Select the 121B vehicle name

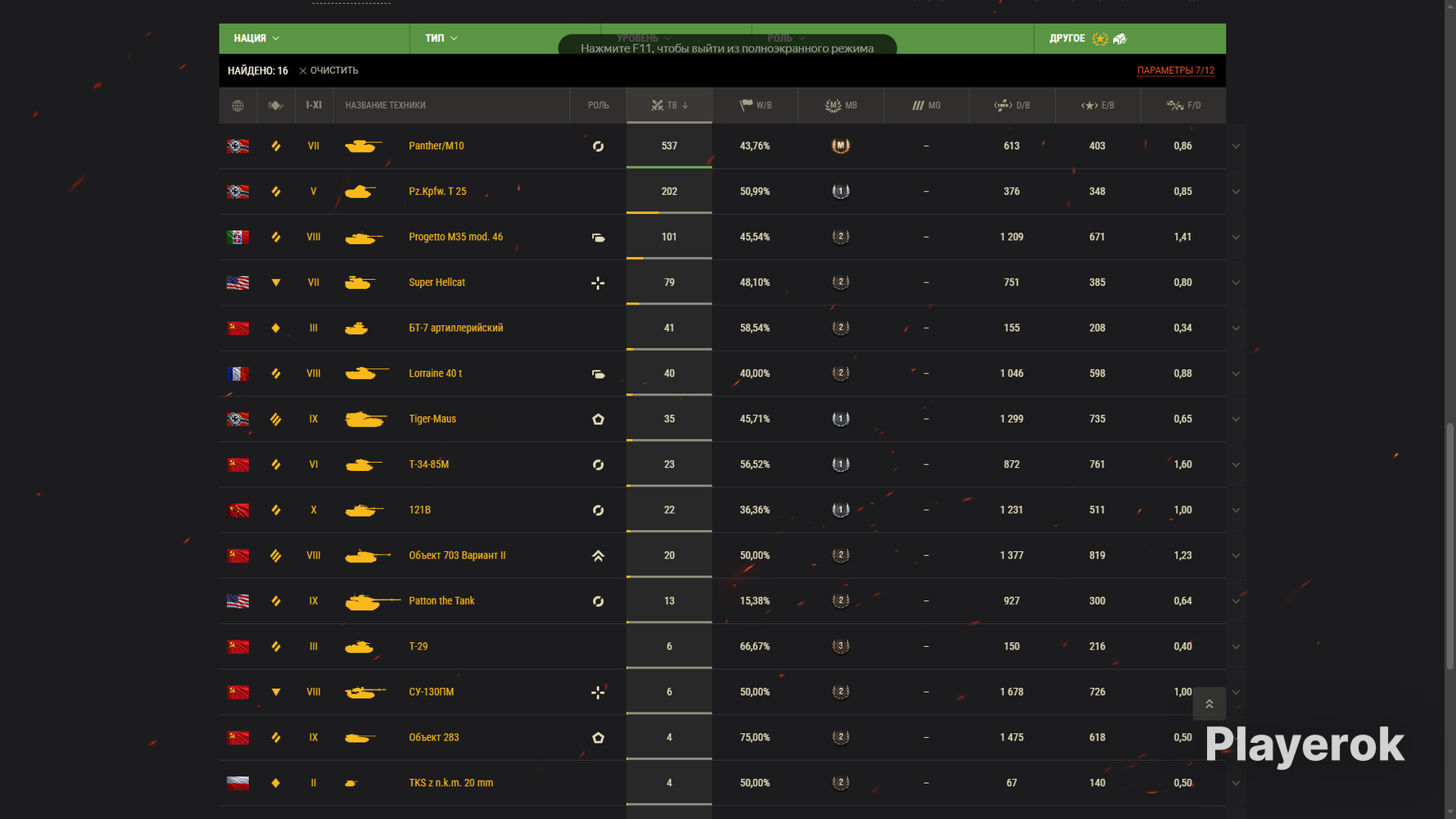pos(419,510)
